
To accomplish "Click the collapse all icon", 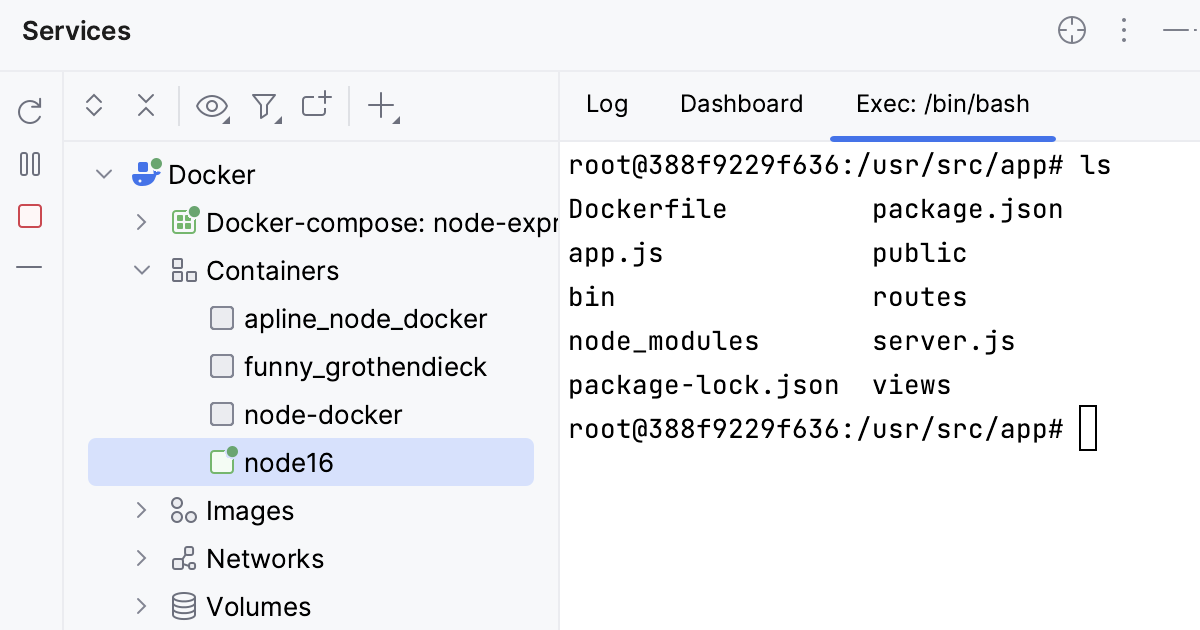I will click(145, 105).
